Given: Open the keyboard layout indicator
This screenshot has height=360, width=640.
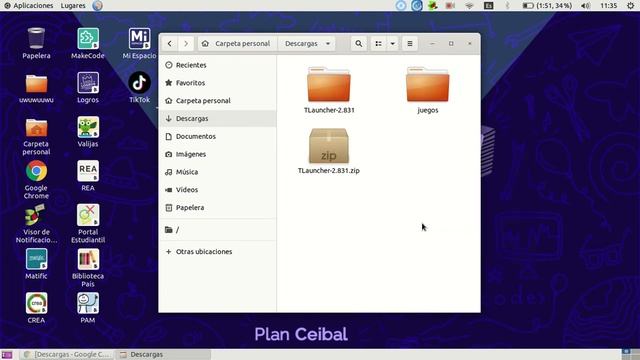Looking at the screenshot, I should point(489,5).
